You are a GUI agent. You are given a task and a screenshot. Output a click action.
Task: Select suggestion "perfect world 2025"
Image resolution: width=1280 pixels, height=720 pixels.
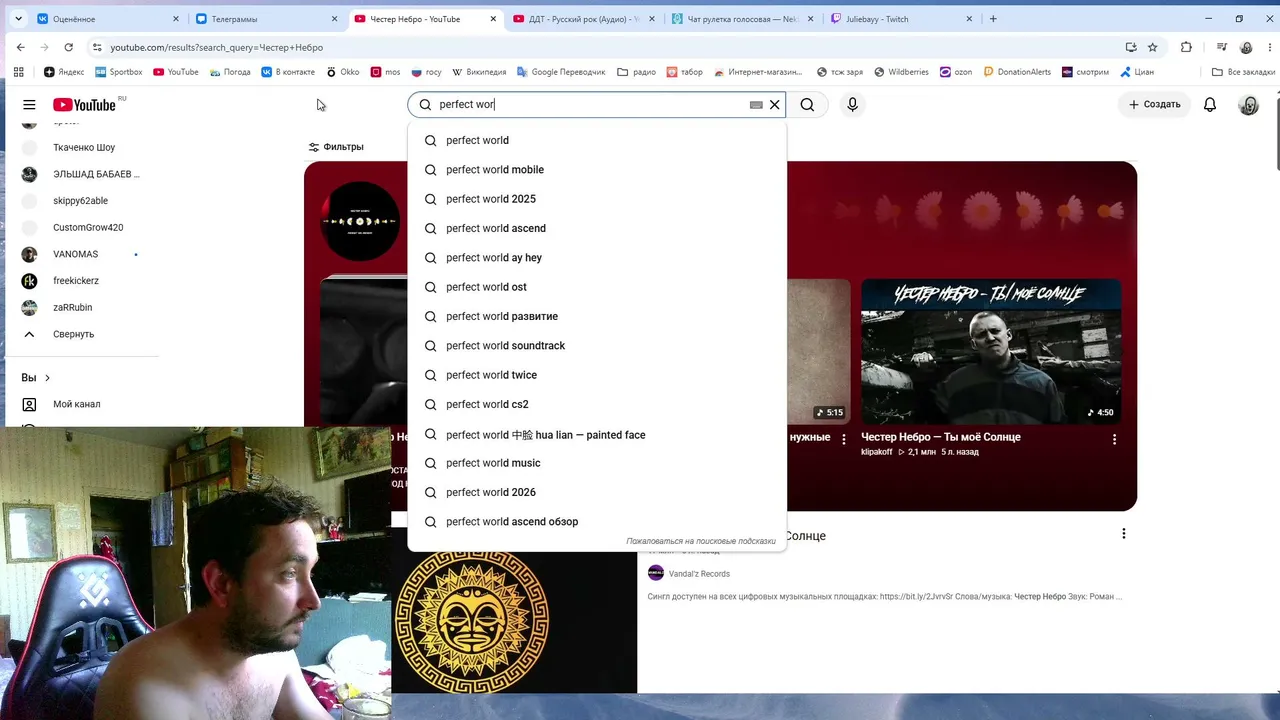[x=597, y=199]
